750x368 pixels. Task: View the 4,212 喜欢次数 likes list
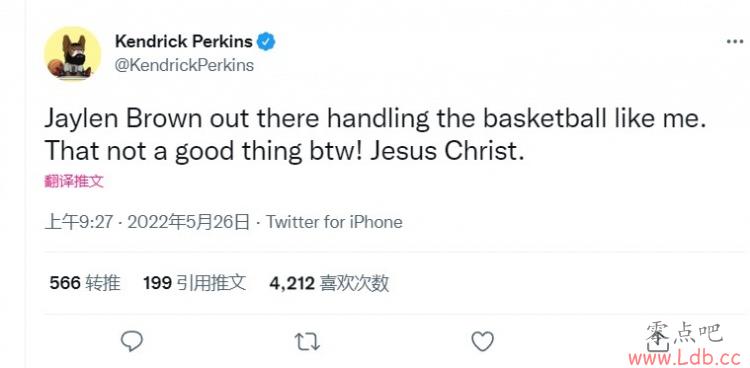329,283
